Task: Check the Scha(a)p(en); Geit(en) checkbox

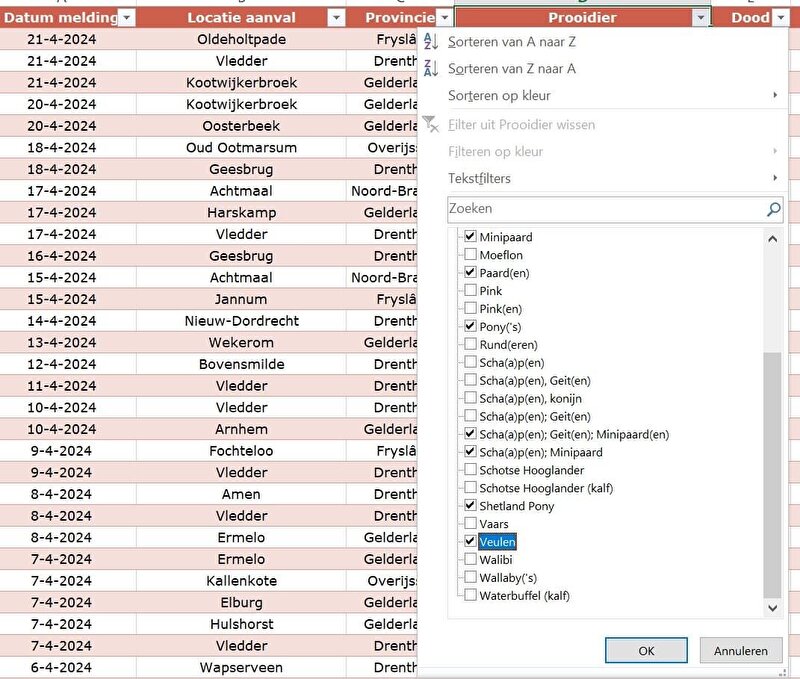Action: pos(470,416)
